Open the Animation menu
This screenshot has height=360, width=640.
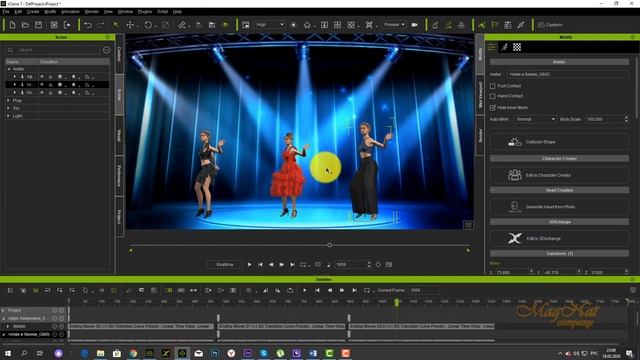[x=70, y=12]
